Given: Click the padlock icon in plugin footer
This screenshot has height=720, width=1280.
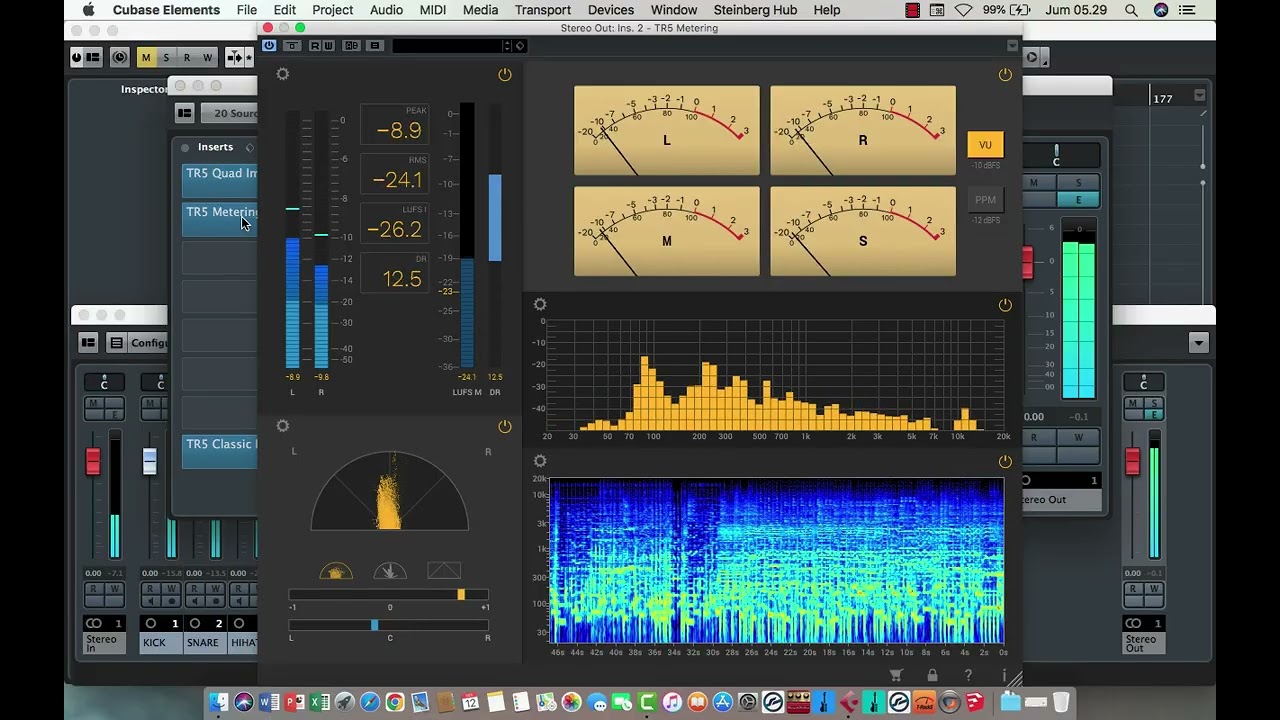Looking at the screenshot, I should [932, 676].
